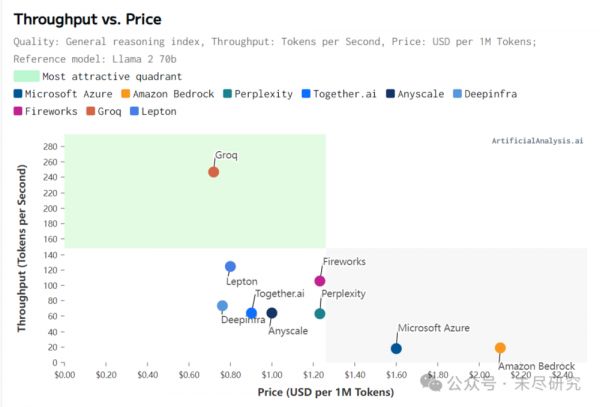600x407 pixels.
Task: Click the Groq data point on chart
Action: coord(213,172)
